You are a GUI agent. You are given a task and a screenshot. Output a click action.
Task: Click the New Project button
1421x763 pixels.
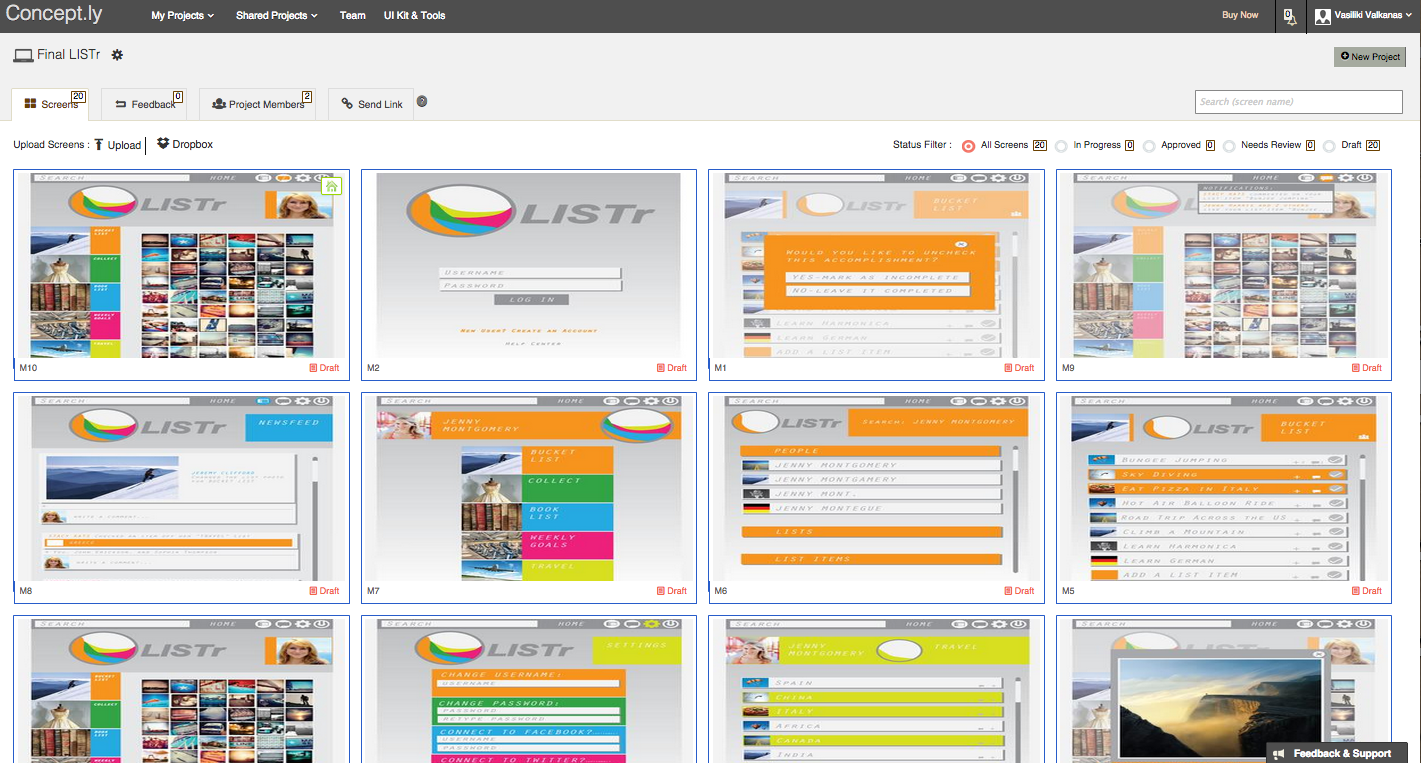[1369, 56]
